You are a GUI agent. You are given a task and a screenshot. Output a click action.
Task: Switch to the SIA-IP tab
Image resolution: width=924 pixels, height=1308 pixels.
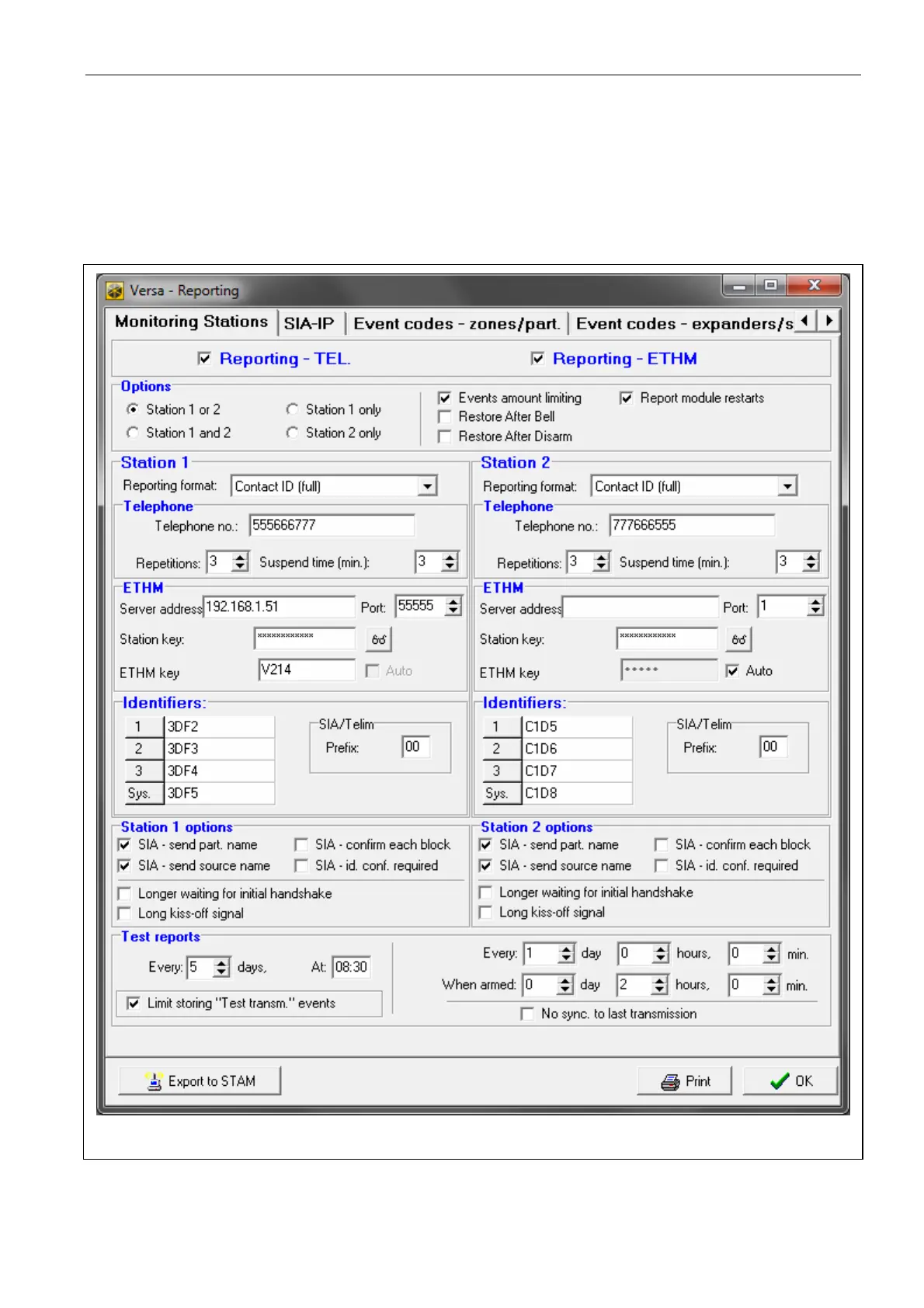click(309, 324)
